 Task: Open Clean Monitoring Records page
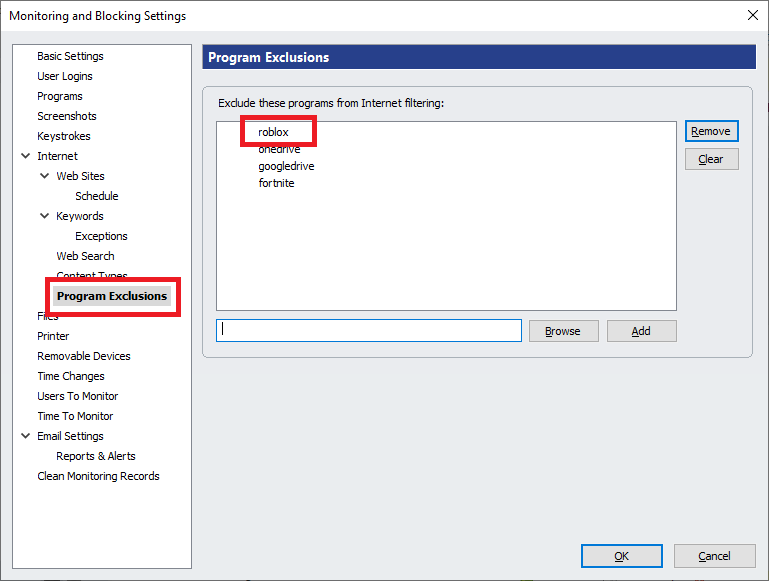pos(98,476)
